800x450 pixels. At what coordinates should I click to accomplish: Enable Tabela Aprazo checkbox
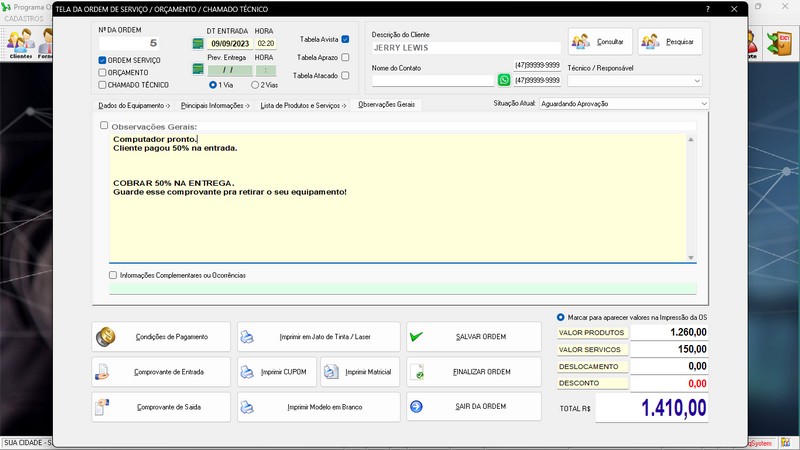click(x=345, y=57)
